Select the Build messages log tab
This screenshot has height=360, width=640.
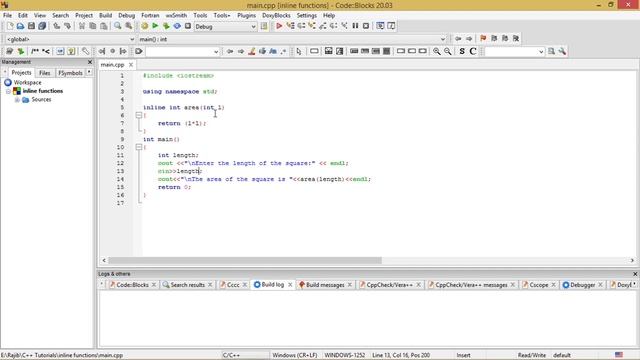(325, 285)
